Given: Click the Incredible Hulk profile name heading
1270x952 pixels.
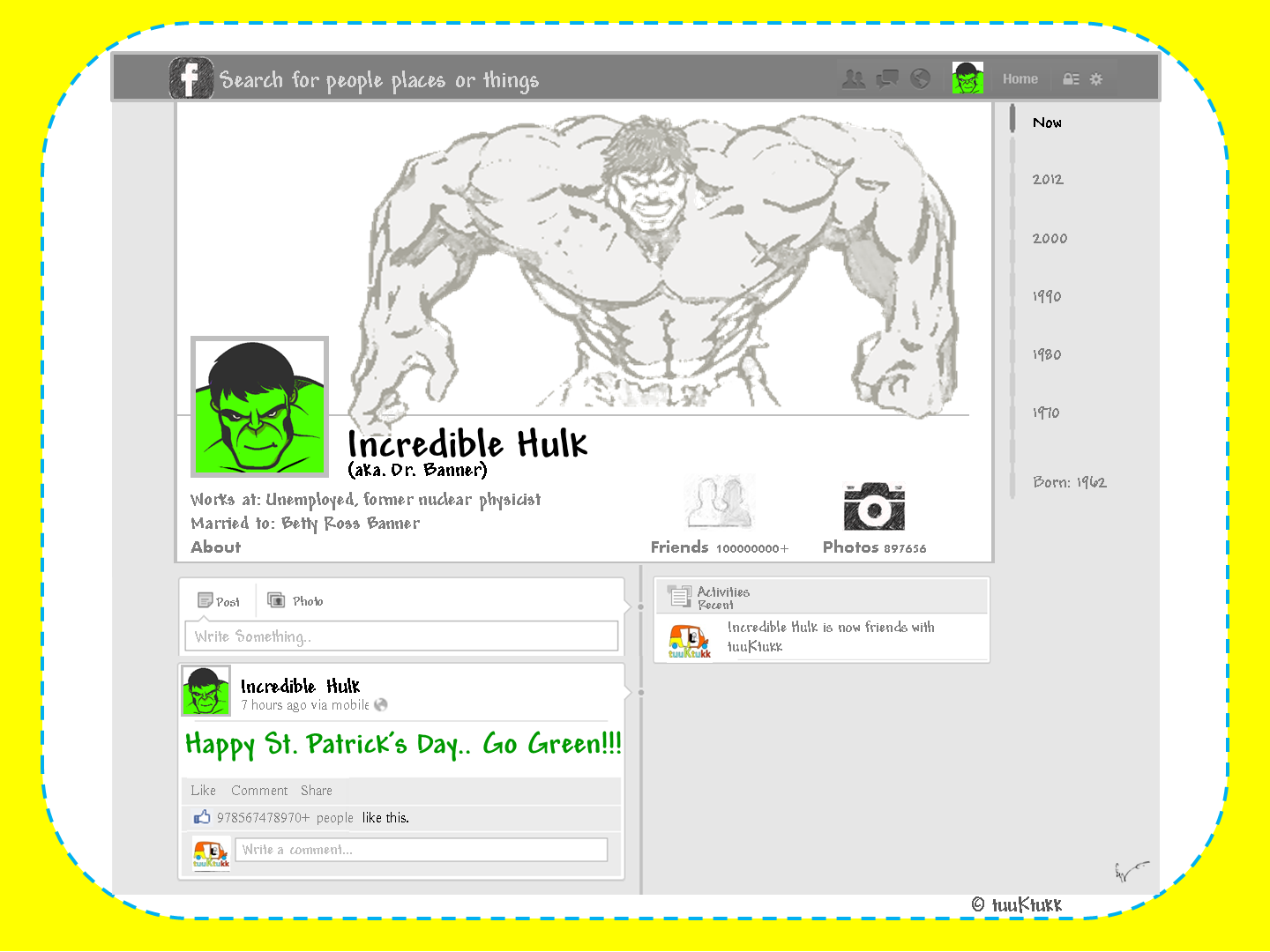Looking at the screenshot, I should pyautogui.click(x=467, y=443).
